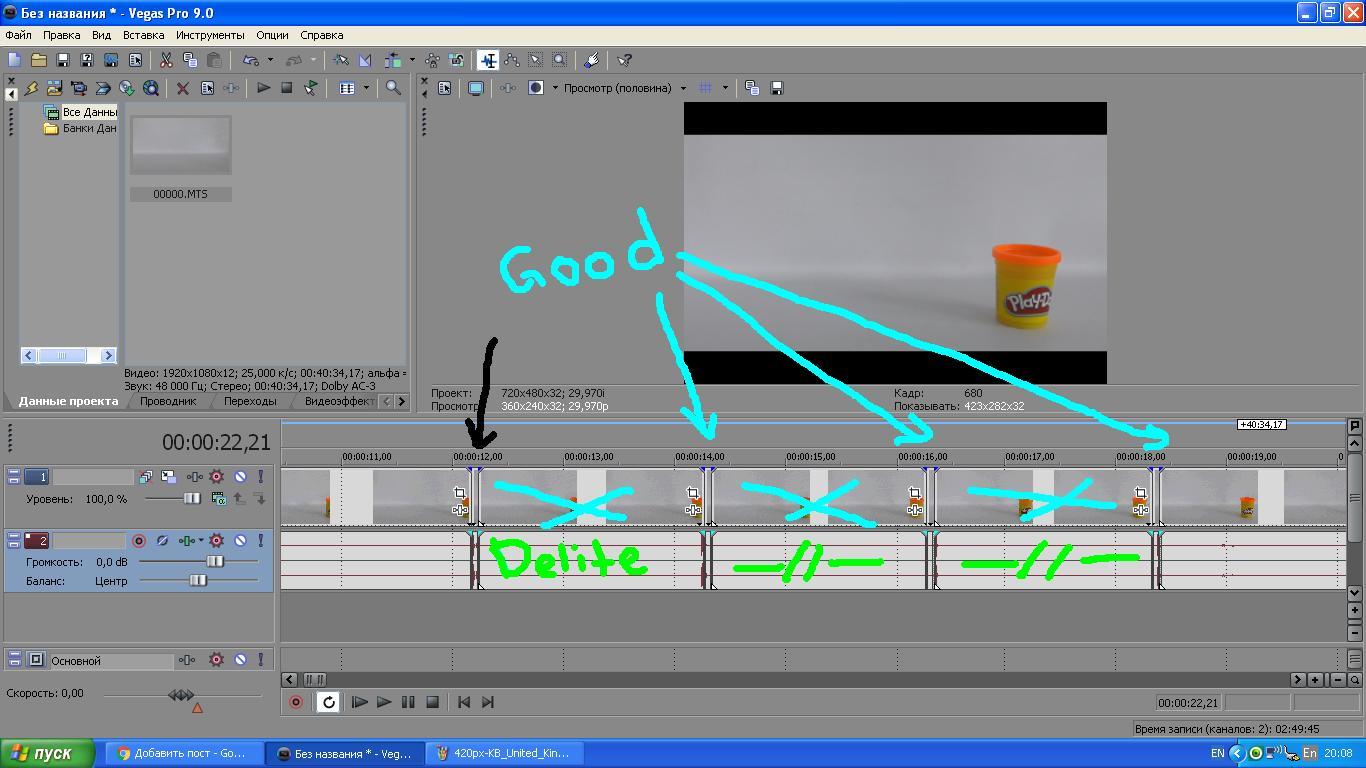Image resolution: width=1366 pixels, height=768 pixels.
Task: Open project video properties icon in preview toolbar
Action: pos(444,88)
